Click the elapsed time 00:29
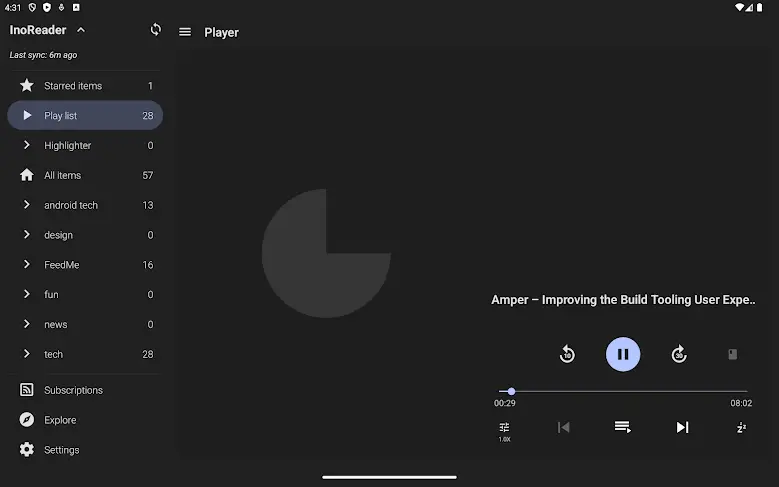Viewport: 779px width, 487px height. (x=504, y=403)
